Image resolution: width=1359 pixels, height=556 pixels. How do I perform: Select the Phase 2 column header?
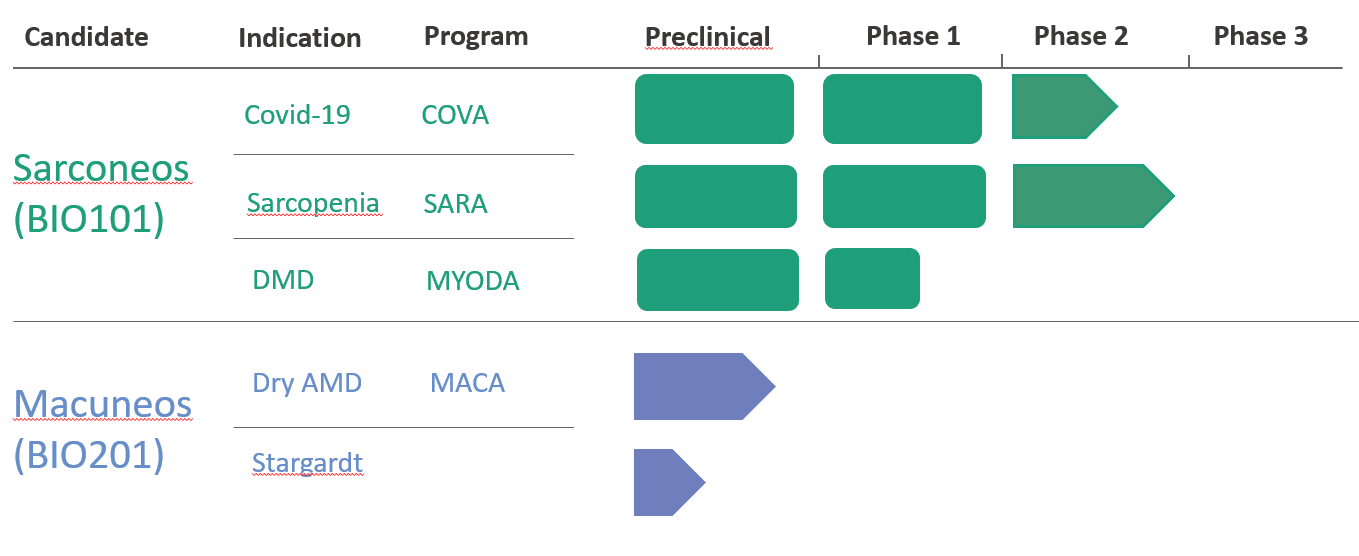click(x=1081, y=37)
